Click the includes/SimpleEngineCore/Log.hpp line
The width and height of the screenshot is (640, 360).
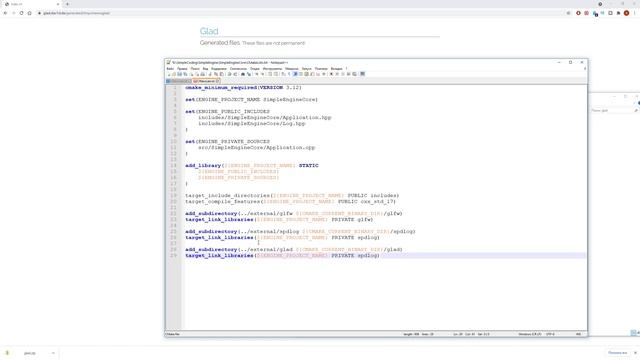(252, 123)
